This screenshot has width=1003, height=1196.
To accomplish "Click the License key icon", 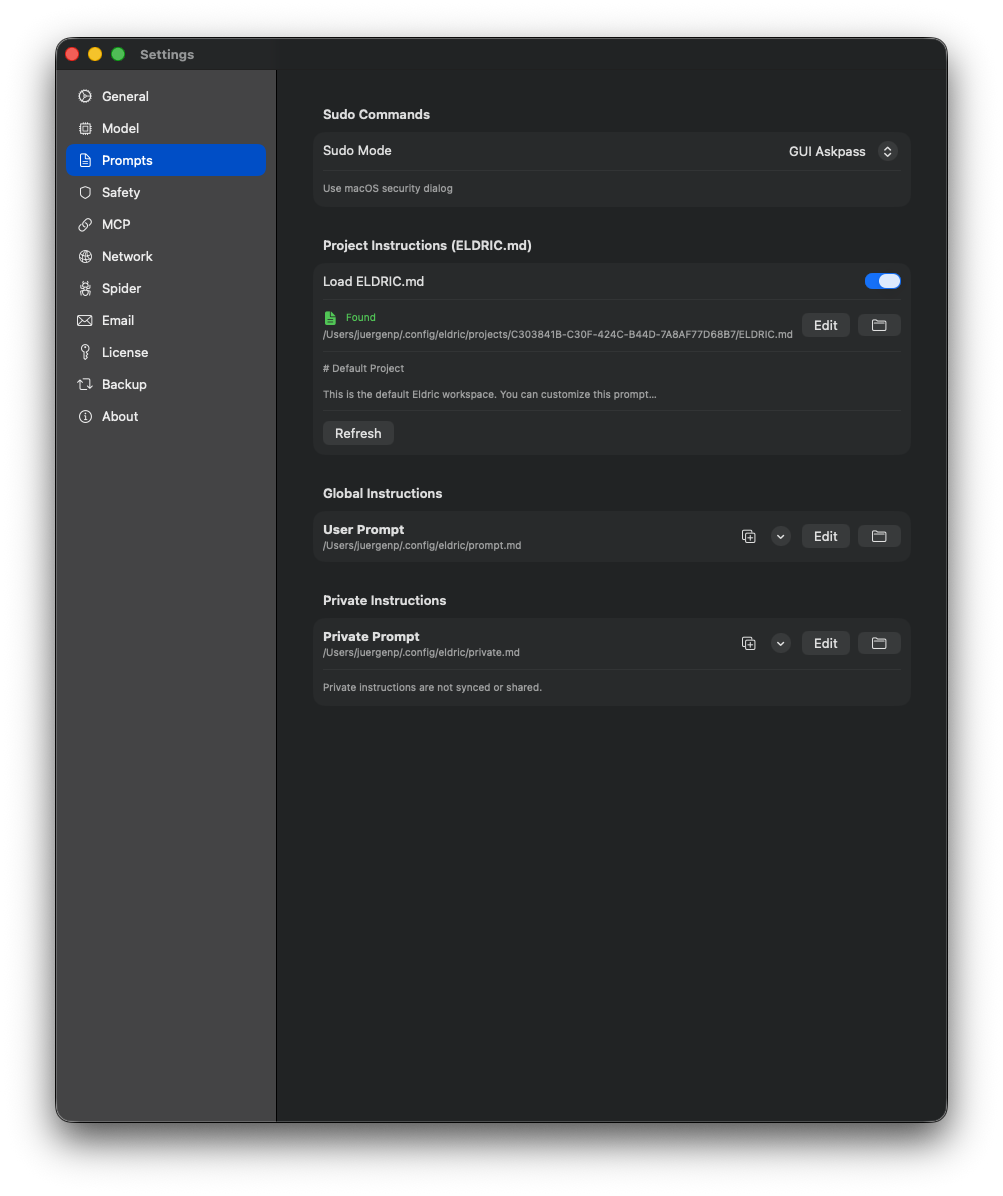I will pos(86,352).
